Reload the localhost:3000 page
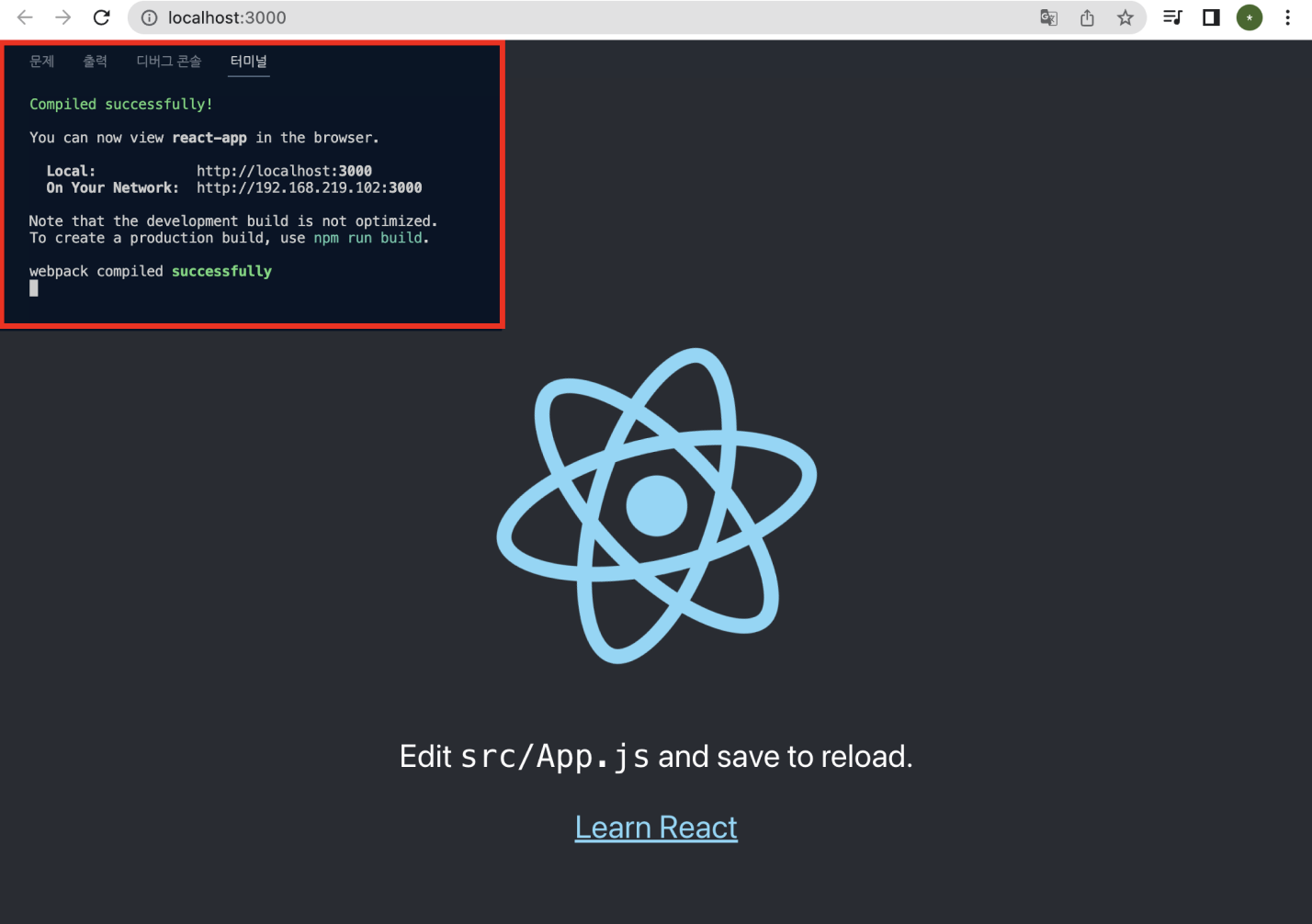 [x=102, y=17]
